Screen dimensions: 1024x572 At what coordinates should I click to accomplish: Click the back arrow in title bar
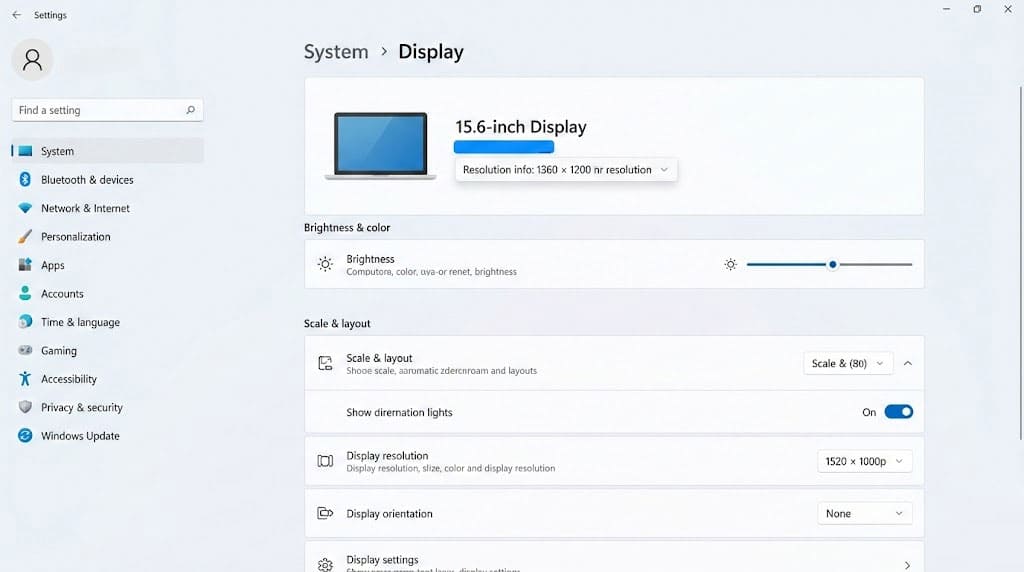(16, 15)
